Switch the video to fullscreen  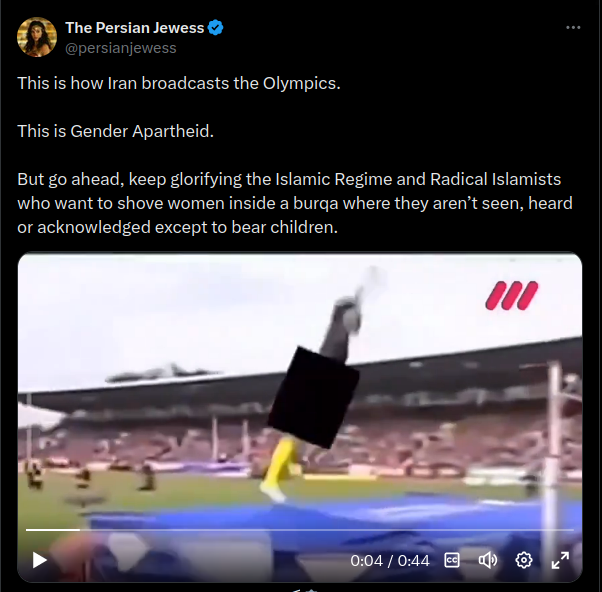tap(560, 560)
